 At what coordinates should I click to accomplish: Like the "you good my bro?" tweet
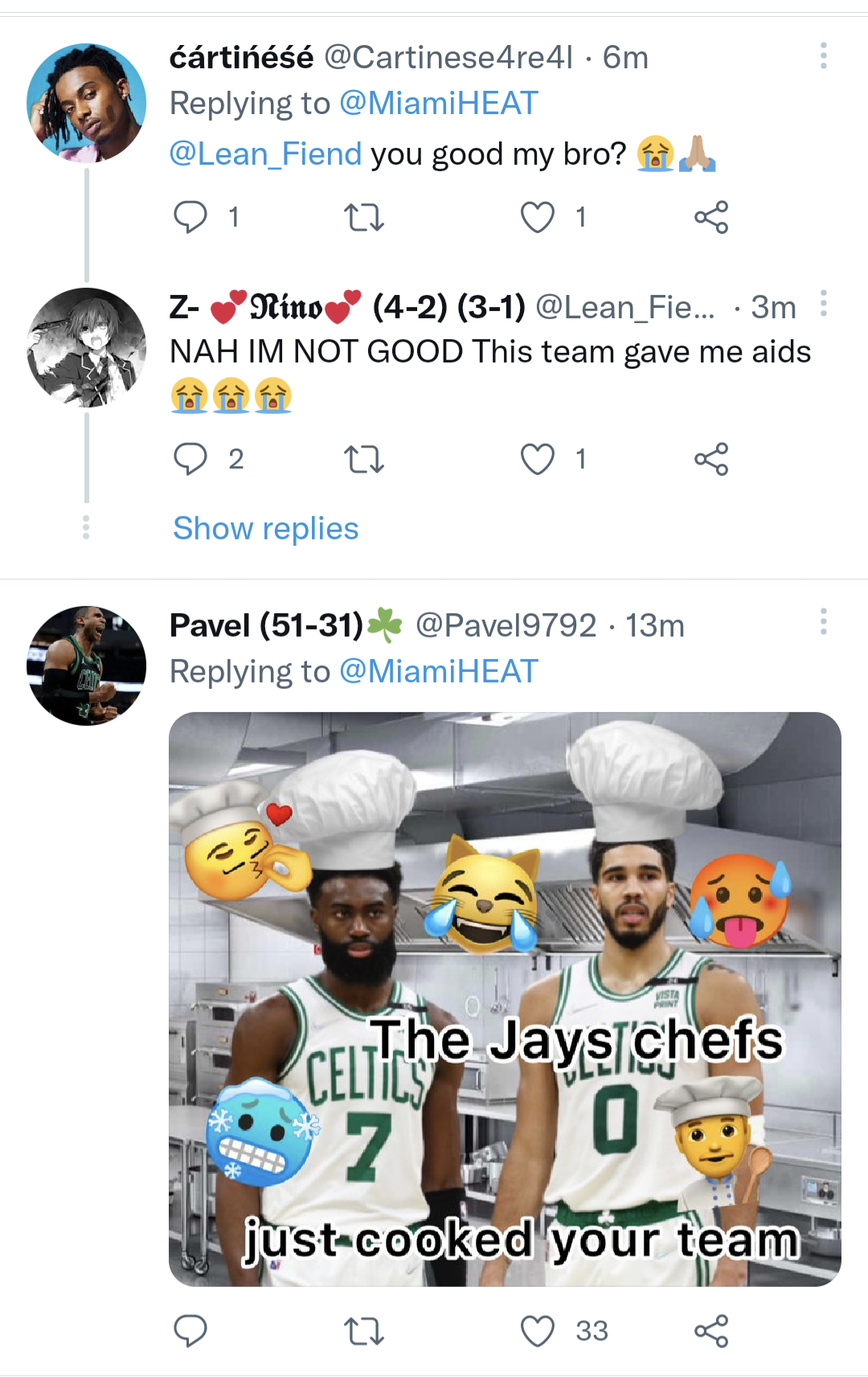click(x=538, y=217)
